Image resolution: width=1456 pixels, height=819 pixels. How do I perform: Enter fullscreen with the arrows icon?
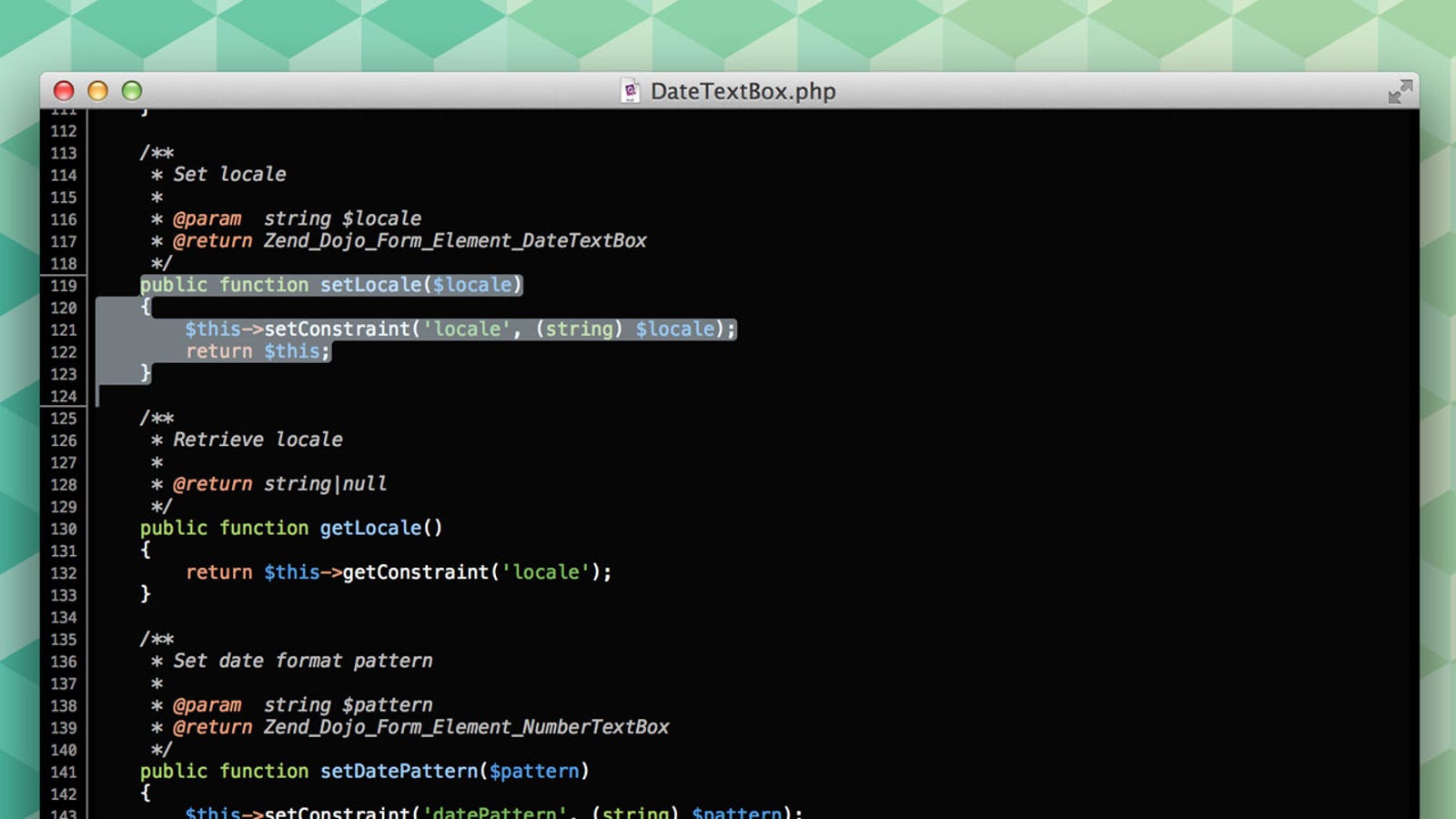1400,91
